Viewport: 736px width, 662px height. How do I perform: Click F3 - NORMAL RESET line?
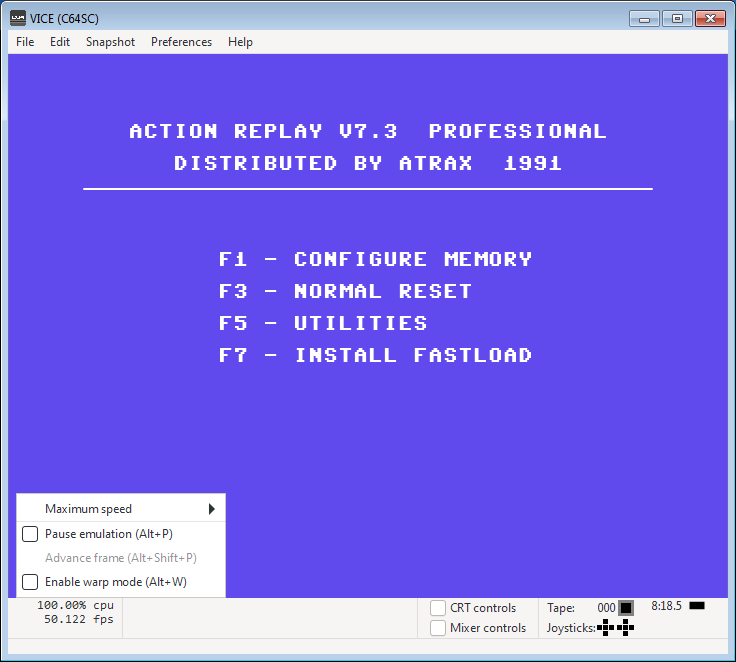pos(345,291)
